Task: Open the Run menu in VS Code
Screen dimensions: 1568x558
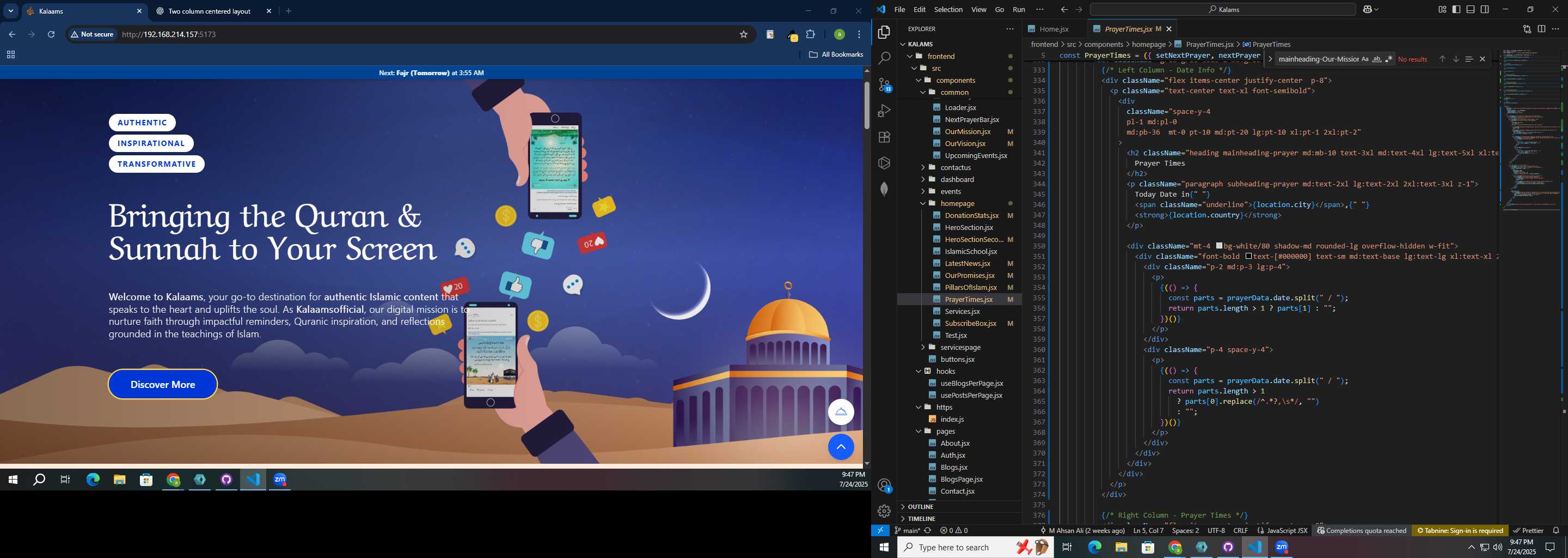Action: click(x=1018, y=9)
